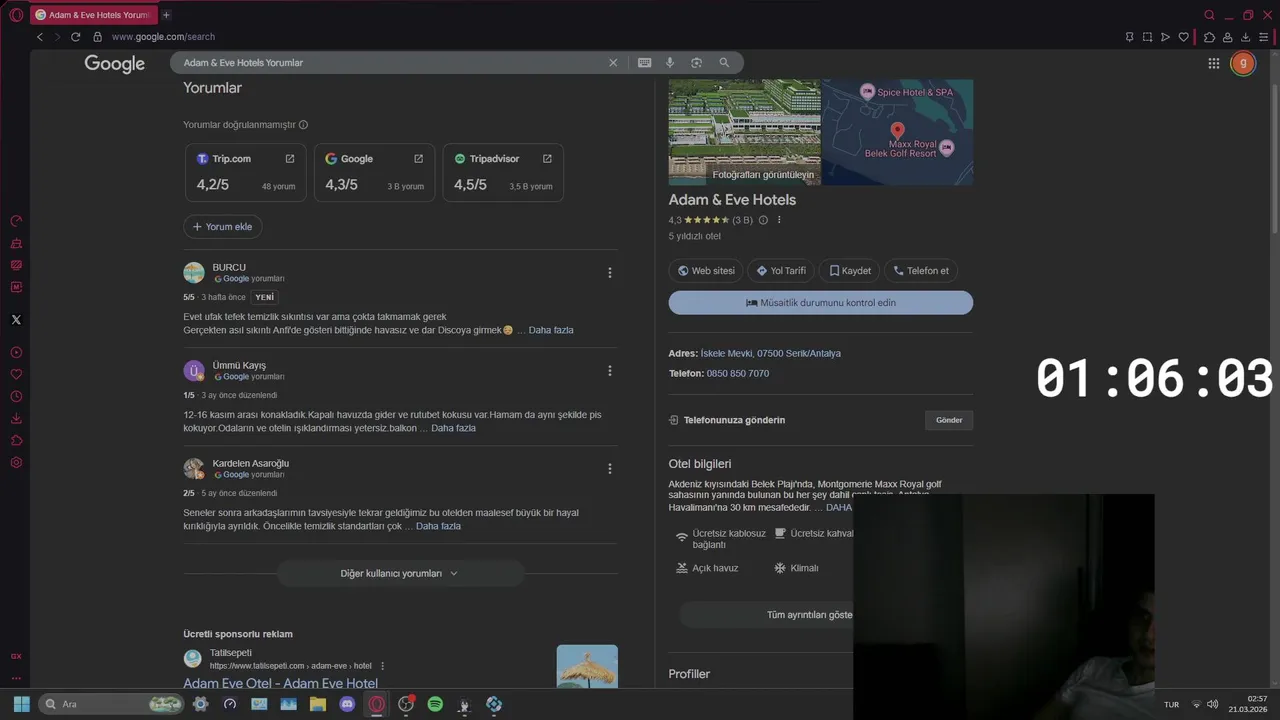
Task: Open Opera Flow send icon
Action: (1165, 37)
